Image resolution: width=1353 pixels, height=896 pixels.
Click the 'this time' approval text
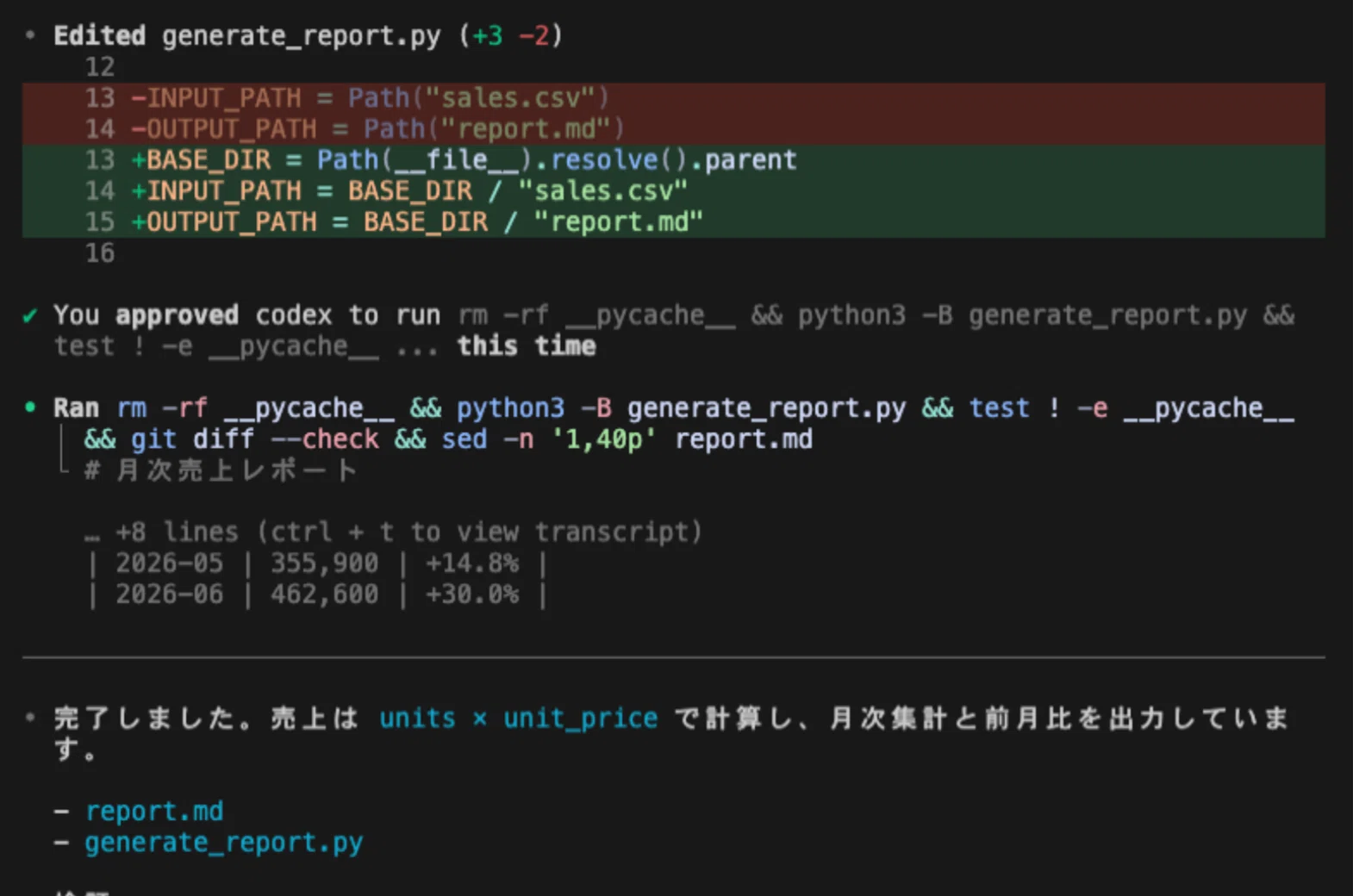tap(526, 345)
